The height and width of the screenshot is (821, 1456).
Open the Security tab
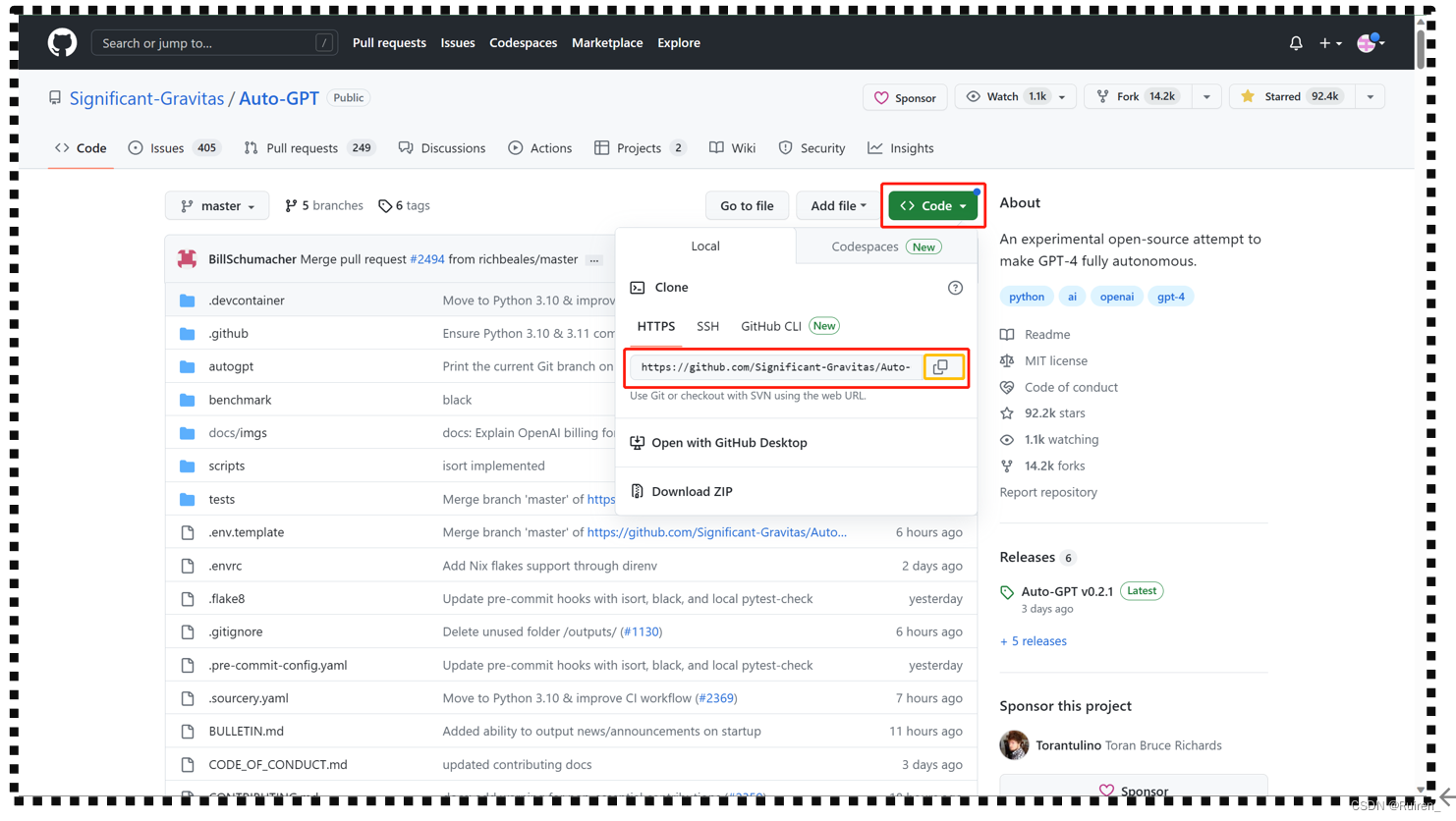click(812, 148)
